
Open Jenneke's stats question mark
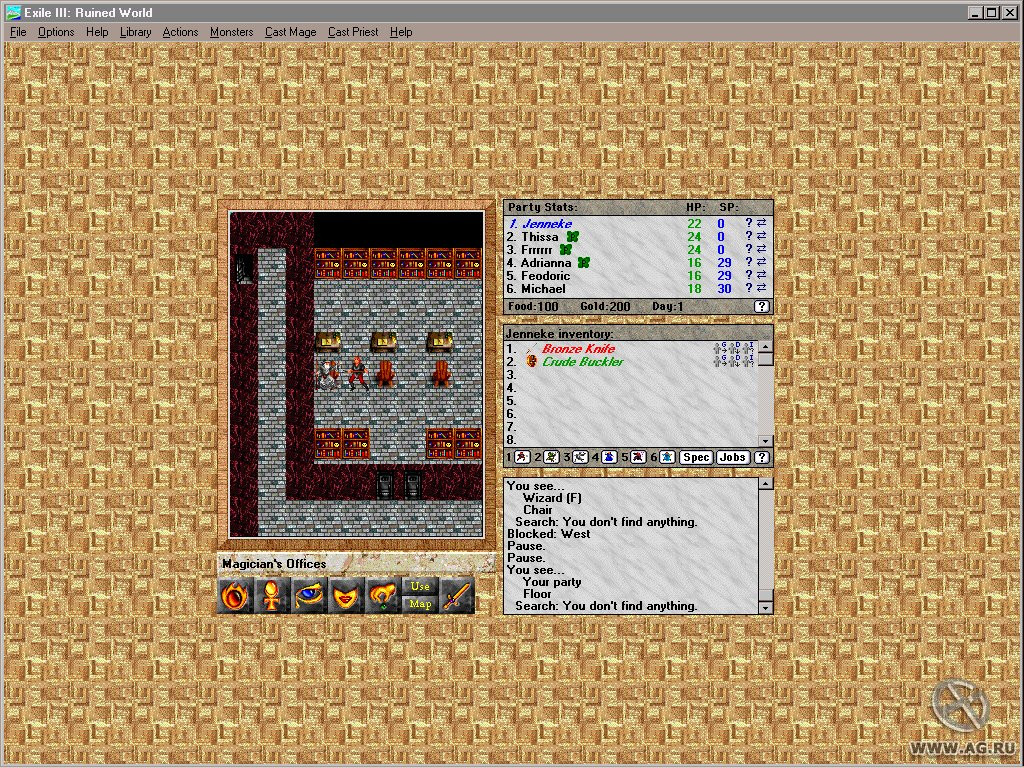tap(749, 223)
